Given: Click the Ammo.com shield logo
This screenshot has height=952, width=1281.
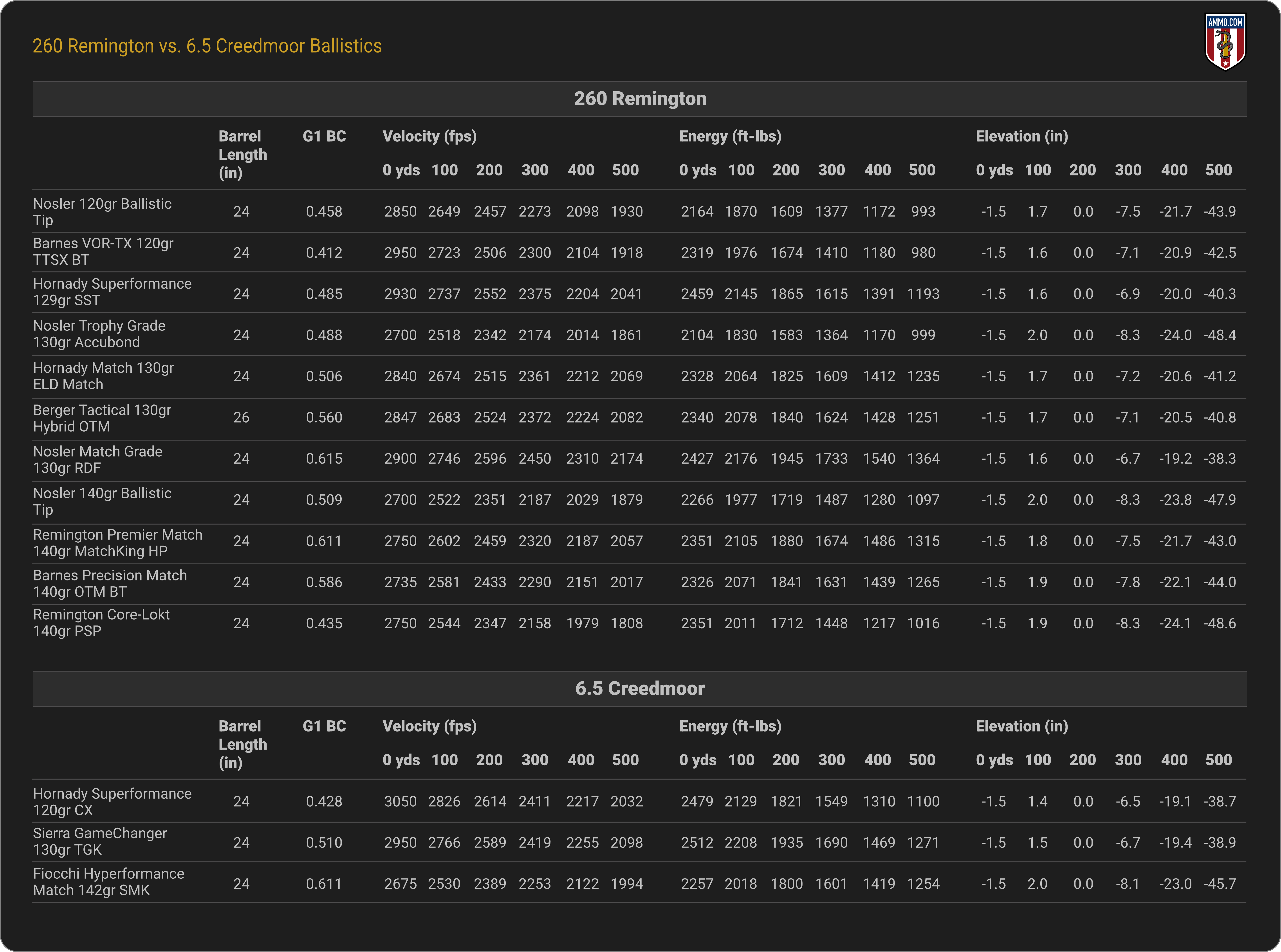Looking at the screenshot, I should click(1225, 42).
